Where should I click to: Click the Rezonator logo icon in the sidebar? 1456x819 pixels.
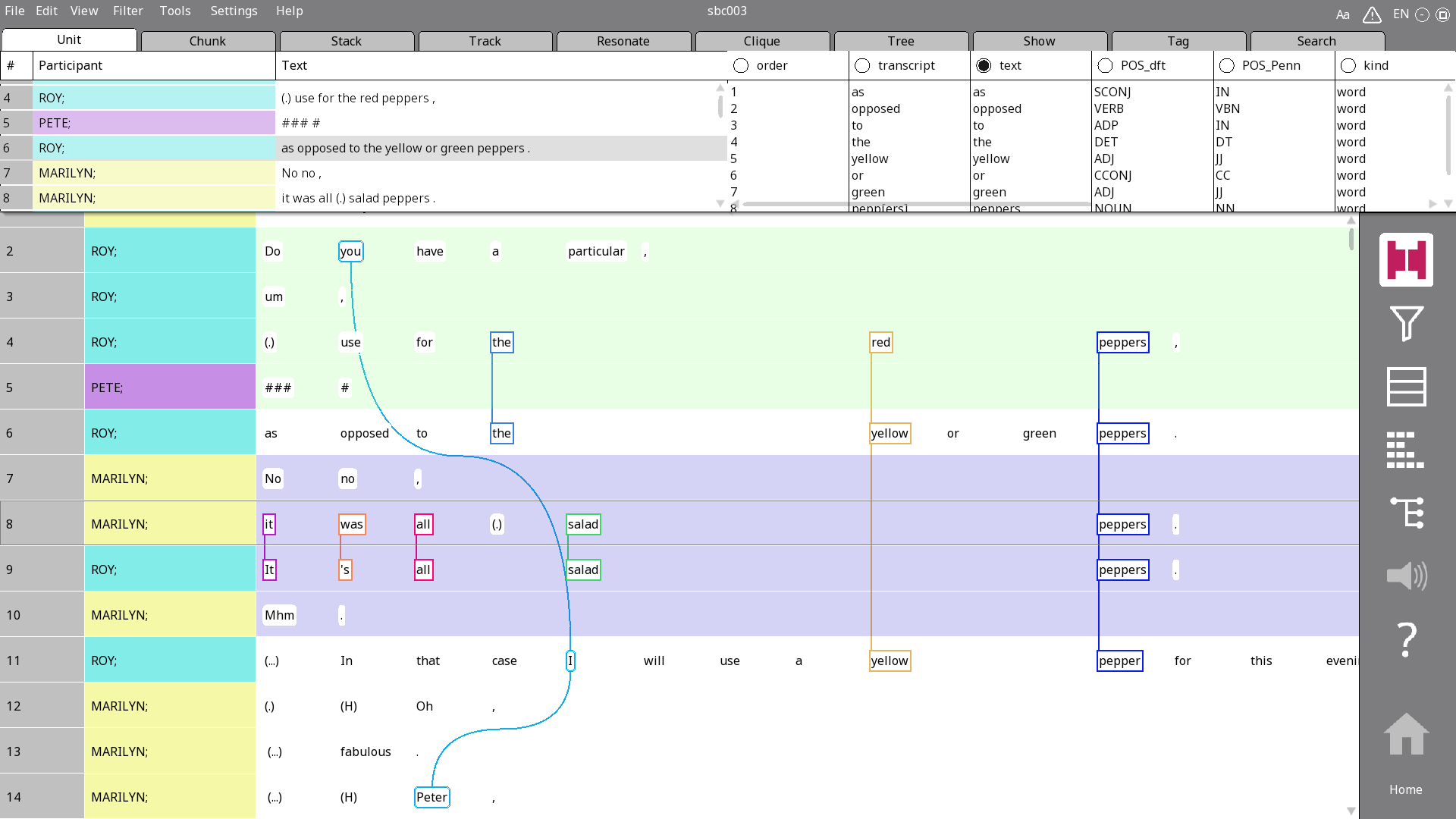[x=1405, y=260]
